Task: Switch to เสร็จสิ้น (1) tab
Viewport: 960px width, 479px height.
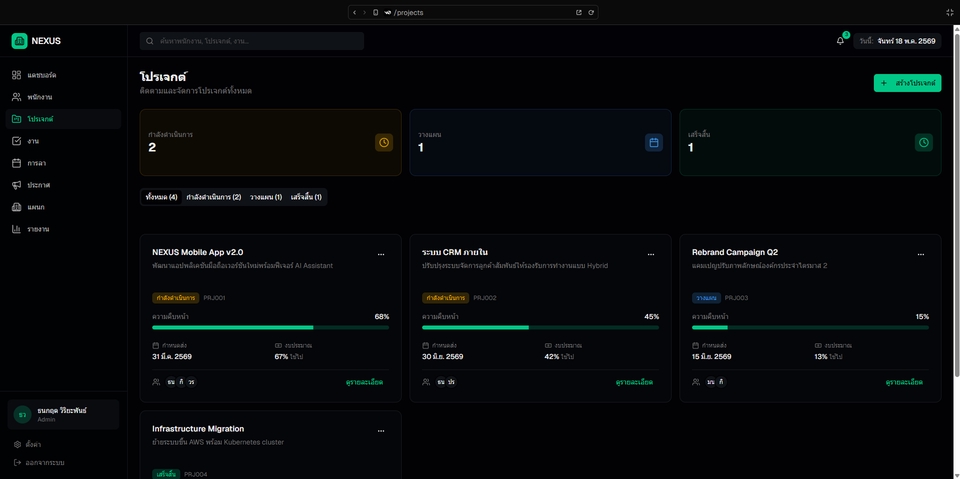Action: [x=306, y=197]
